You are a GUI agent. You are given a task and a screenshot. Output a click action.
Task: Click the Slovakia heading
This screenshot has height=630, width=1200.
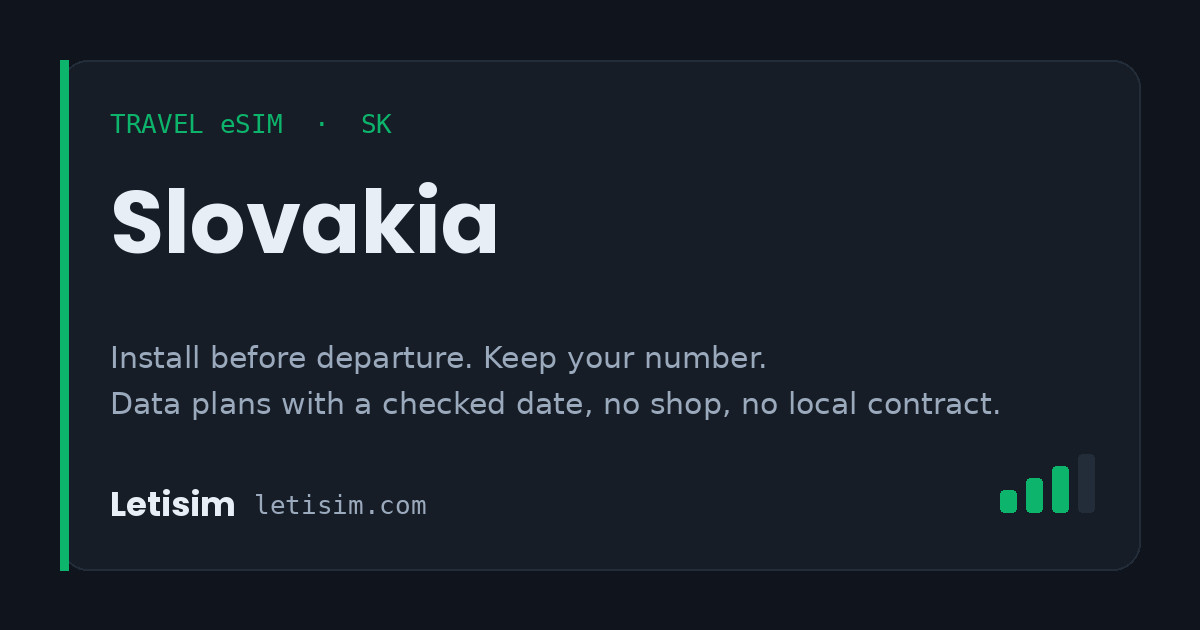click(x=305, y=222)
